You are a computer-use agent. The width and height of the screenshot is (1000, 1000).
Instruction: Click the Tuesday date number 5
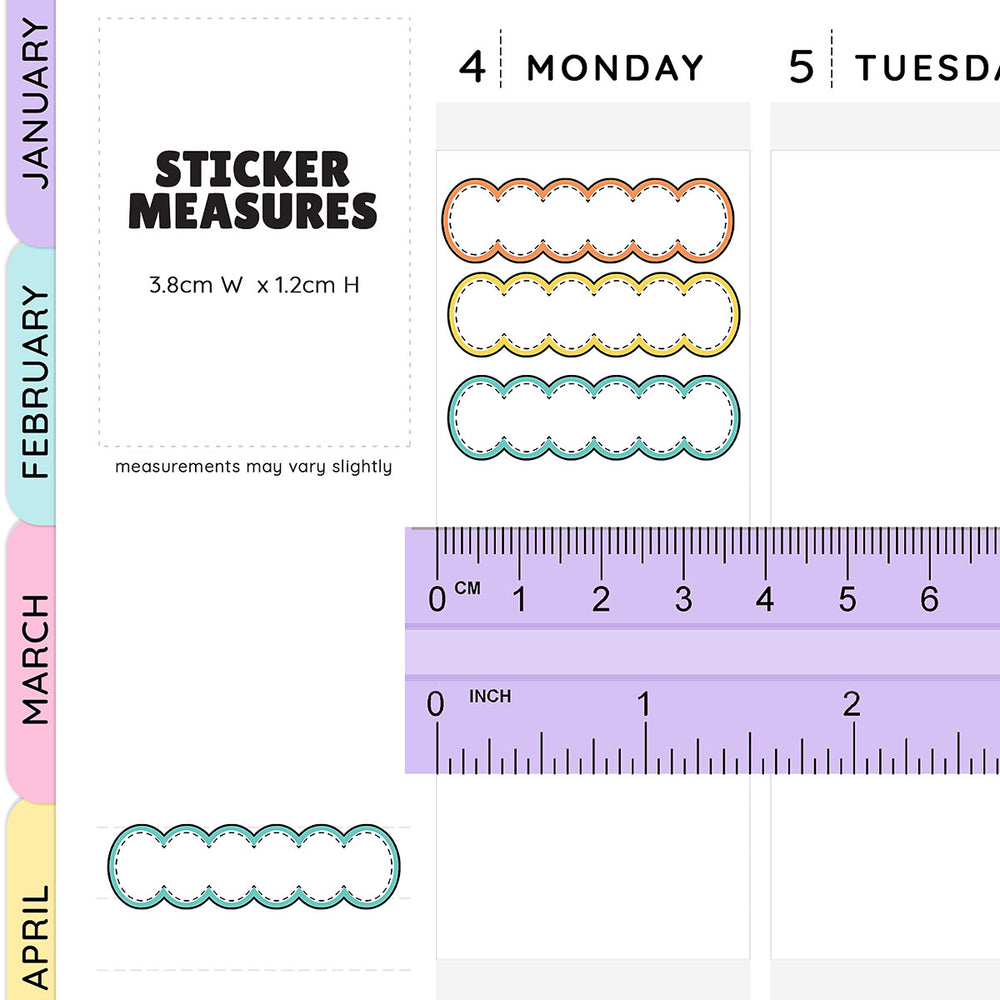[x=802, y=68]
